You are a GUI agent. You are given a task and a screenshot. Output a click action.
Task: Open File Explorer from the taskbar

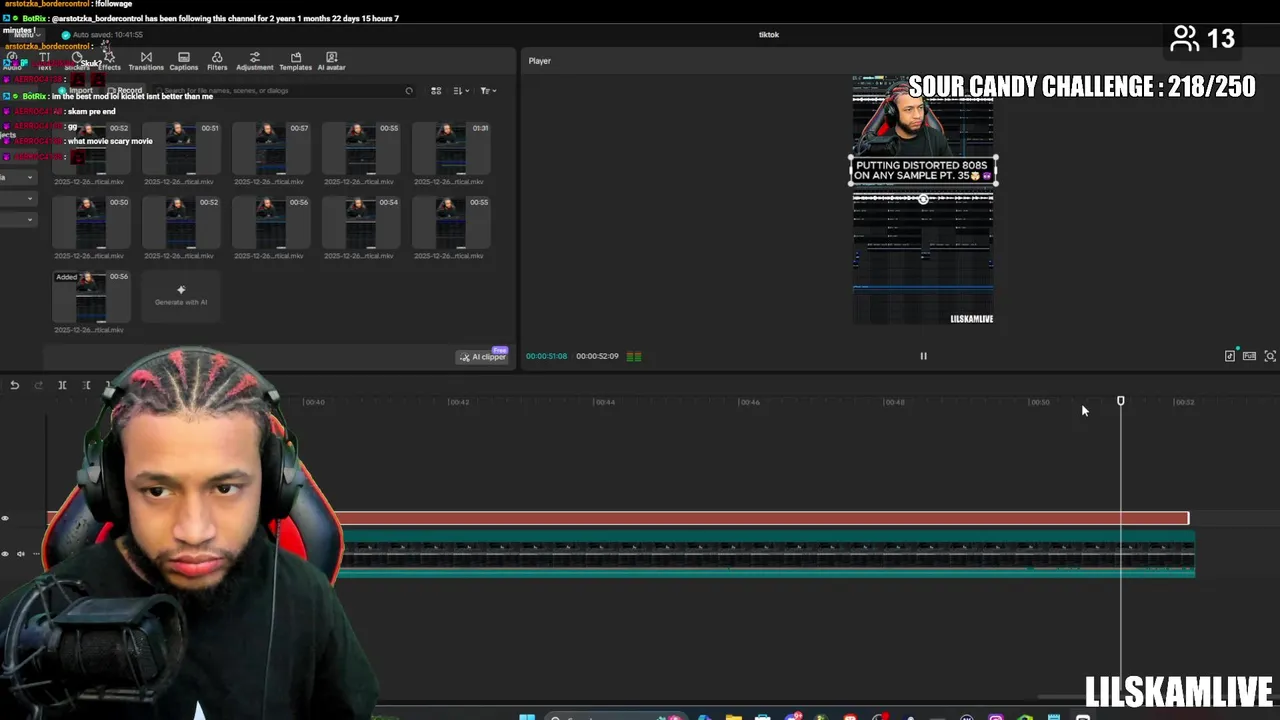point(734,716)
